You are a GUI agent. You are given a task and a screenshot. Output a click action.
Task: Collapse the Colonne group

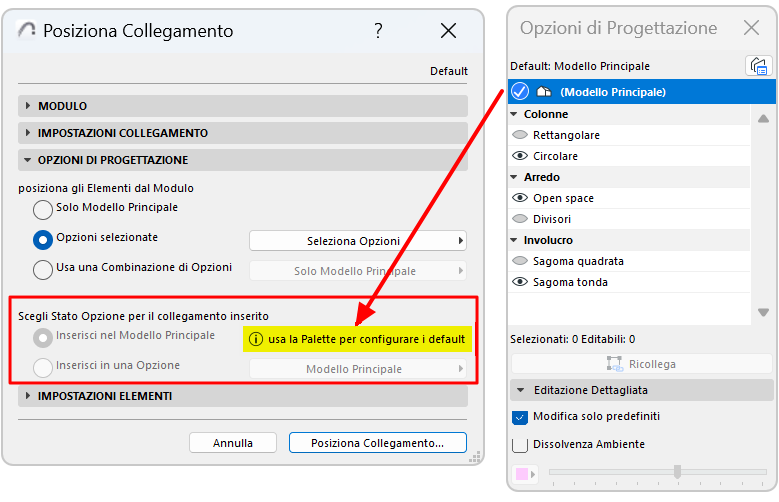tap(516, 114)
